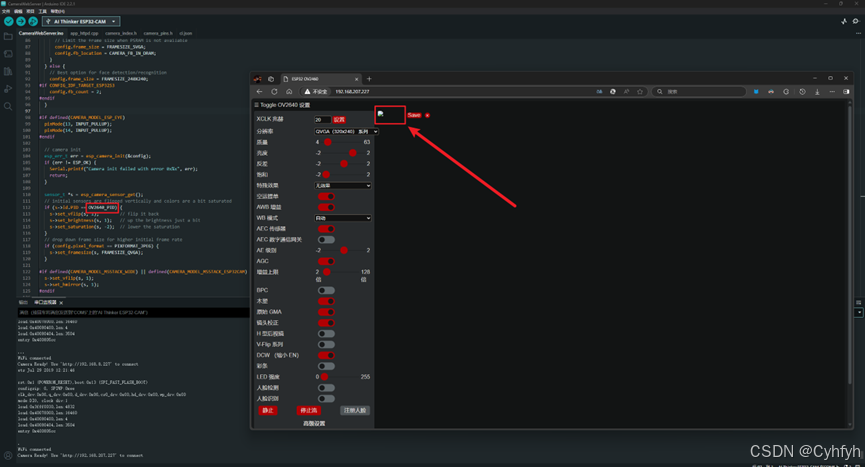Click the Arduino Upload arrow button
Screen dimensions: 865x467
[x=21, y=22]
